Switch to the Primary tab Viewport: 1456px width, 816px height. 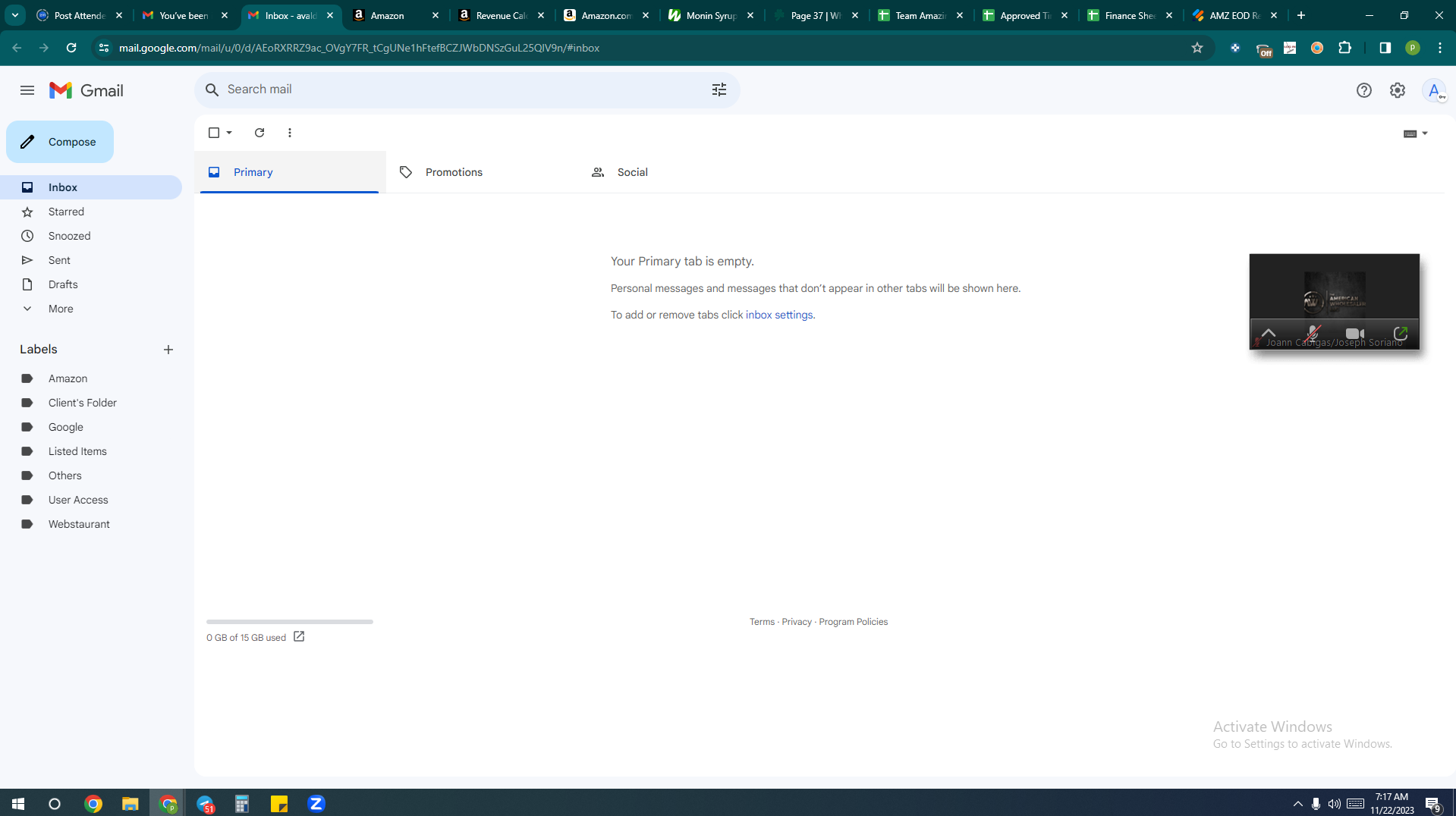coord(289,172)
